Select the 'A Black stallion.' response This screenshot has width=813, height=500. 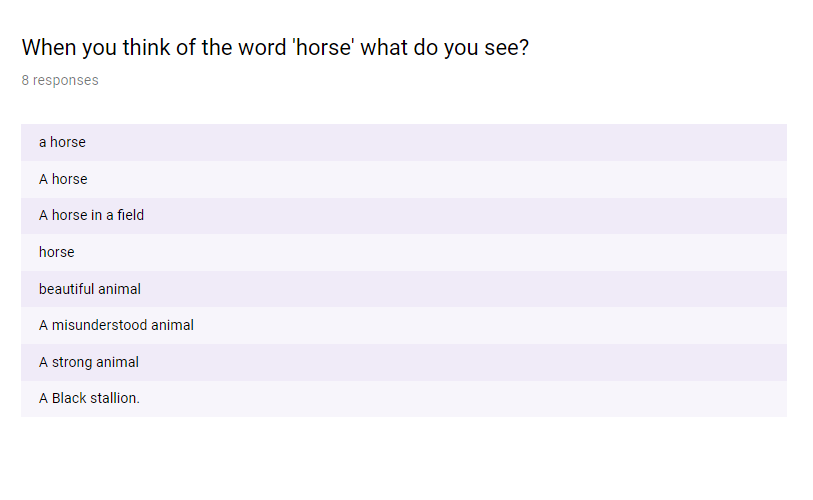(x=89, y=398)
